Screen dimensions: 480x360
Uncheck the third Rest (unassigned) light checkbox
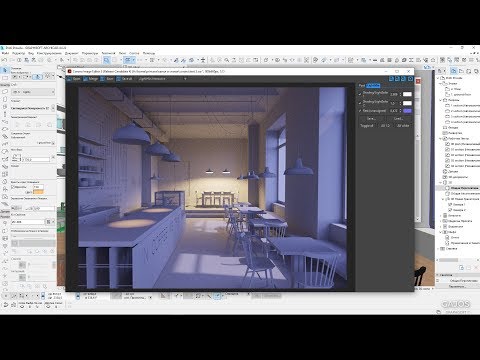[360, 111]
